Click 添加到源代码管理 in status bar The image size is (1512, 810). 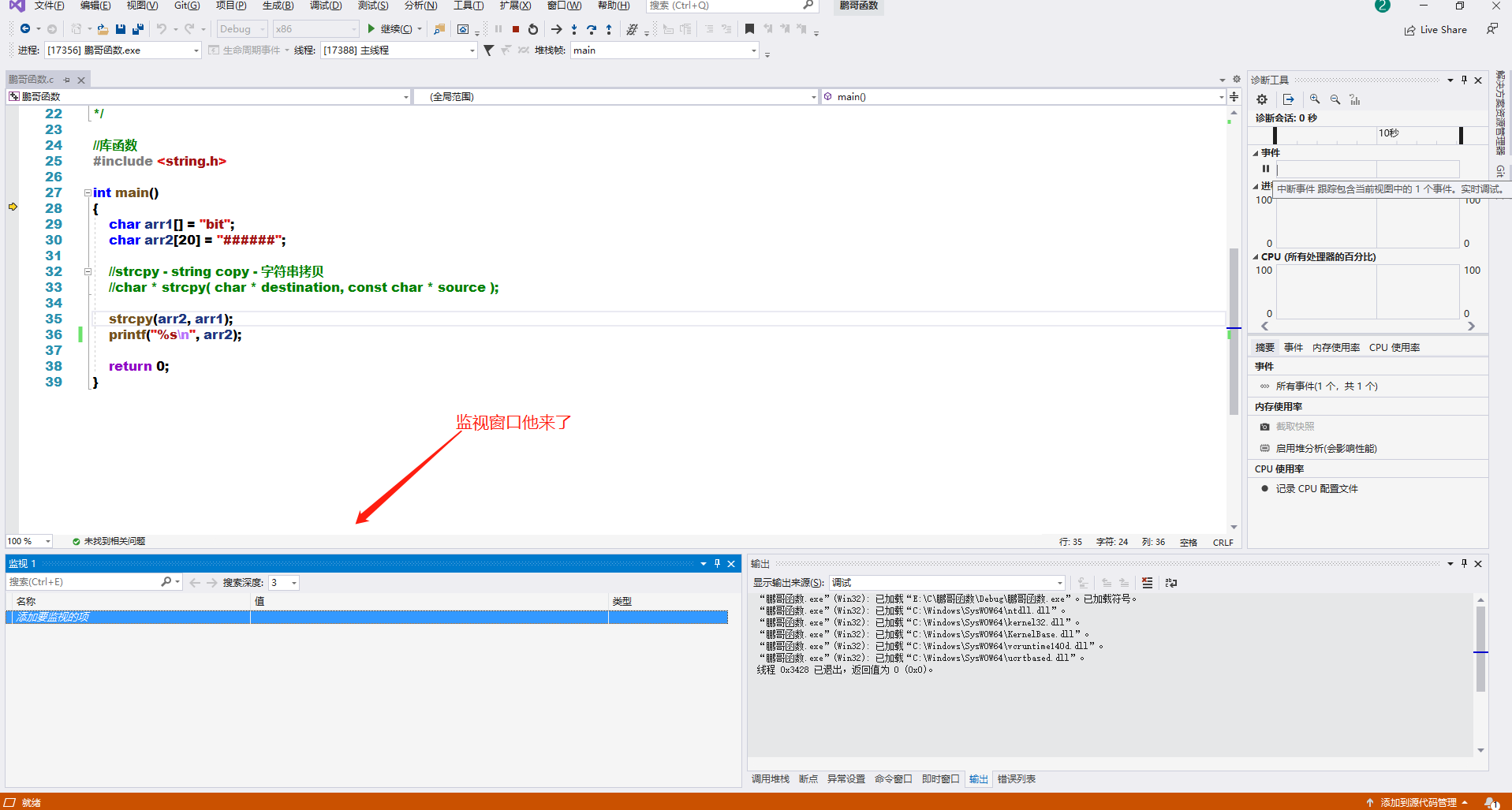pyautogui.click(x=1418, y=803)
